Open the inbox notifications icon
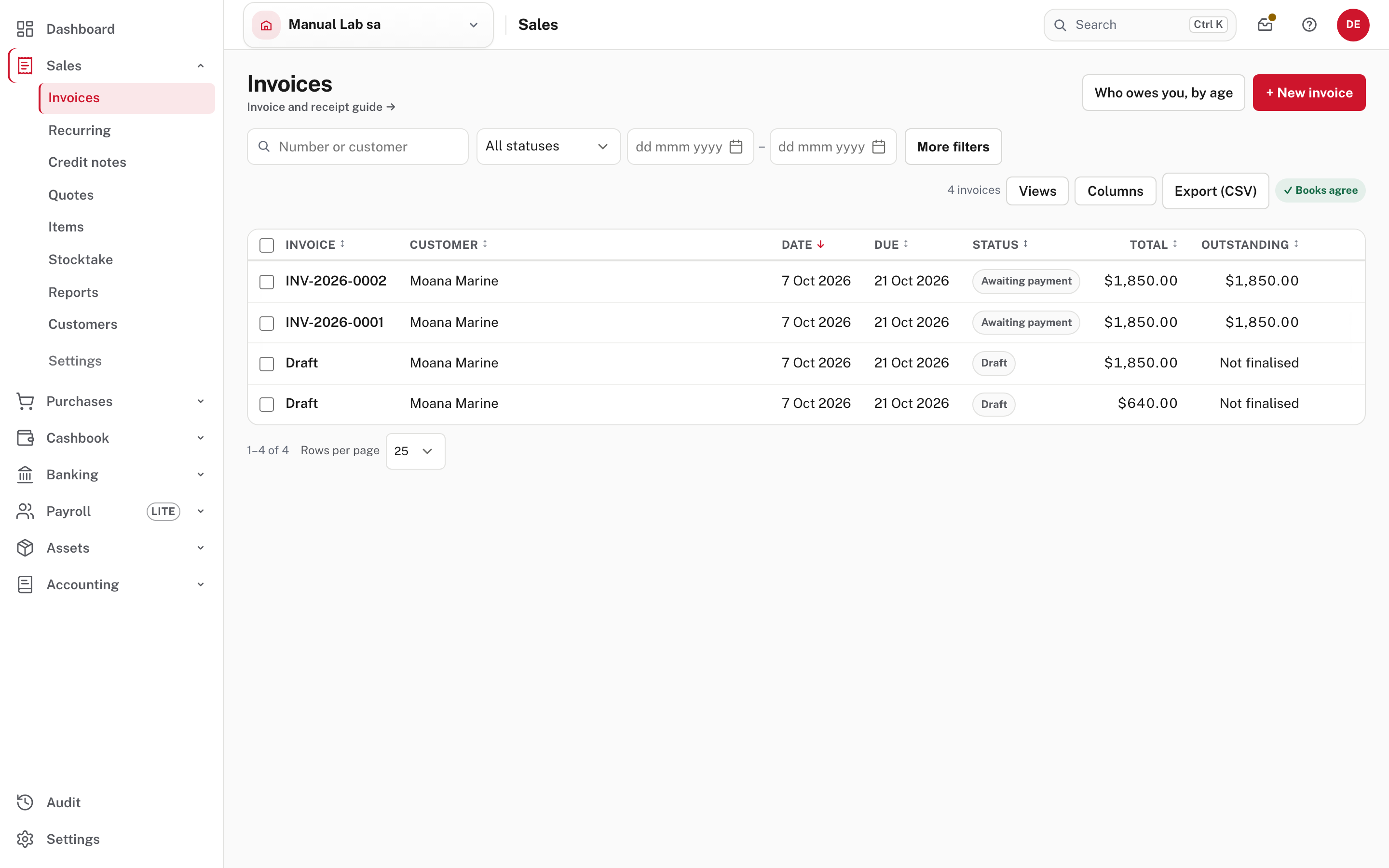Screen dimensions: 1389x868 pyautogui.click(x=1265, y=25)
